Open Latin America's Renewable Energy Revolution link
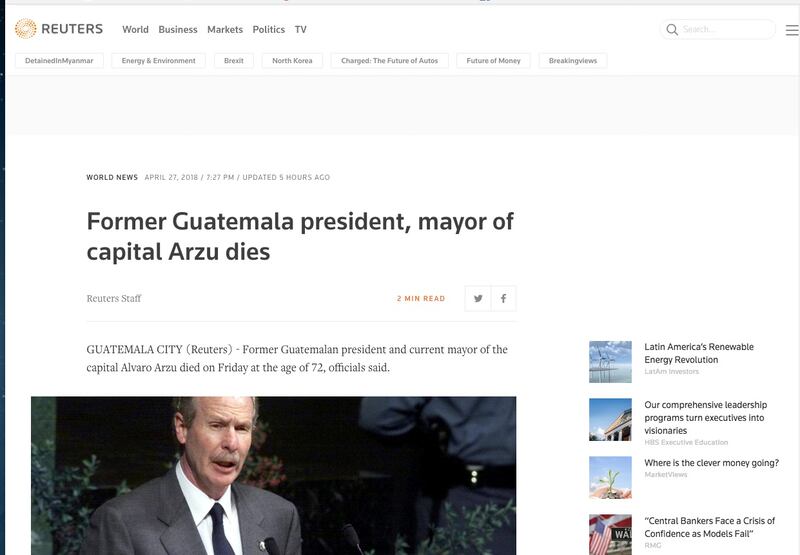 point(699,353)
